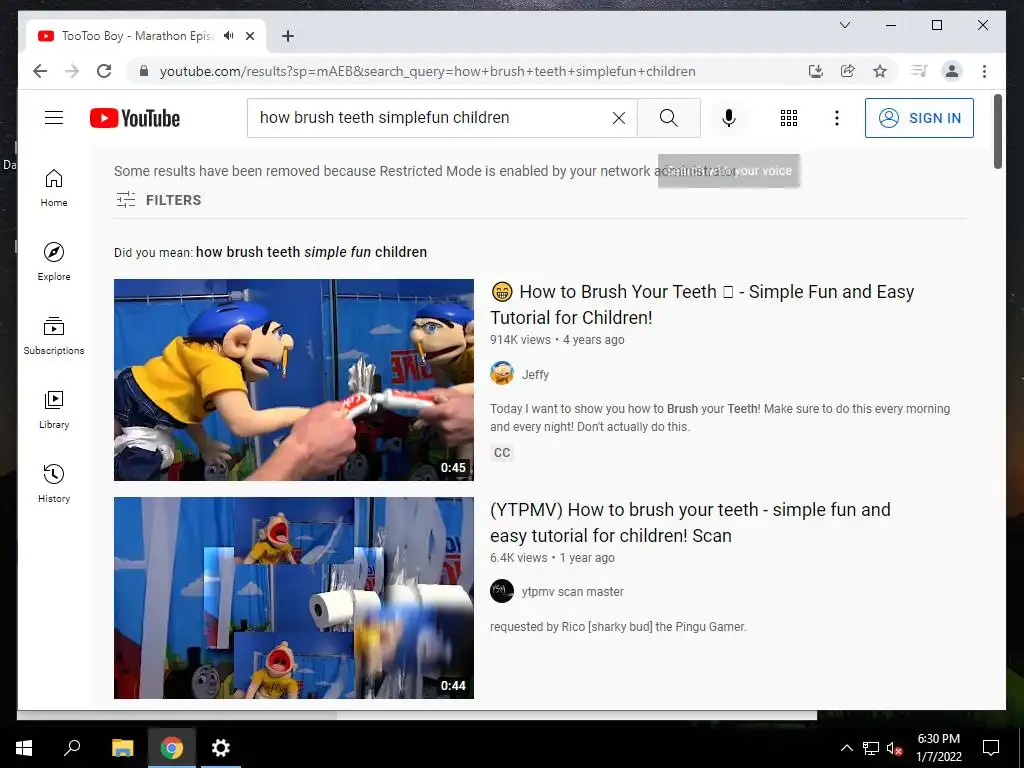Open History in the sidebar
This screenshot has height=768, width=1024.
pos(54,483)
